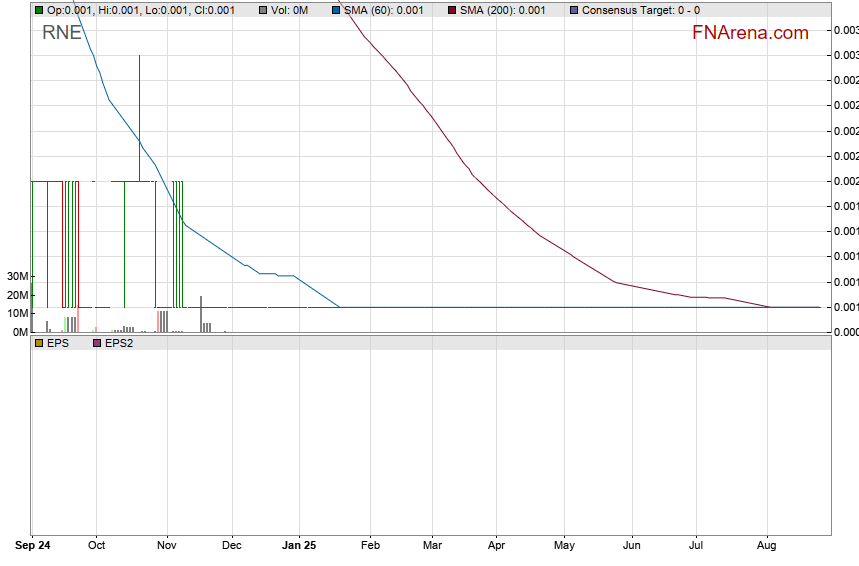Click the Vol: 0M legend text
Screen dimensions: 859x566
click(289, 10)
